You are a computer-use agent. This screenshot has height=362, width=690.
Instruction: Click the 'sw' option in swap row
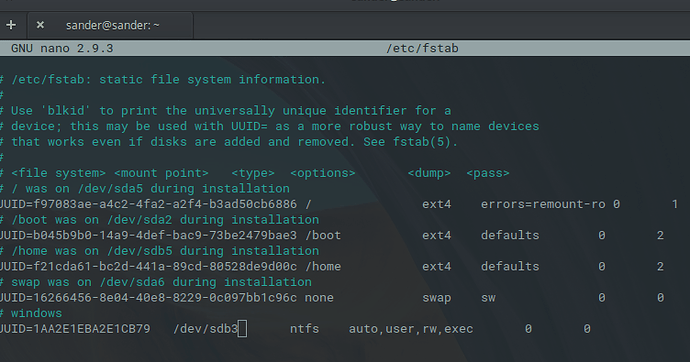click(488, 298)
